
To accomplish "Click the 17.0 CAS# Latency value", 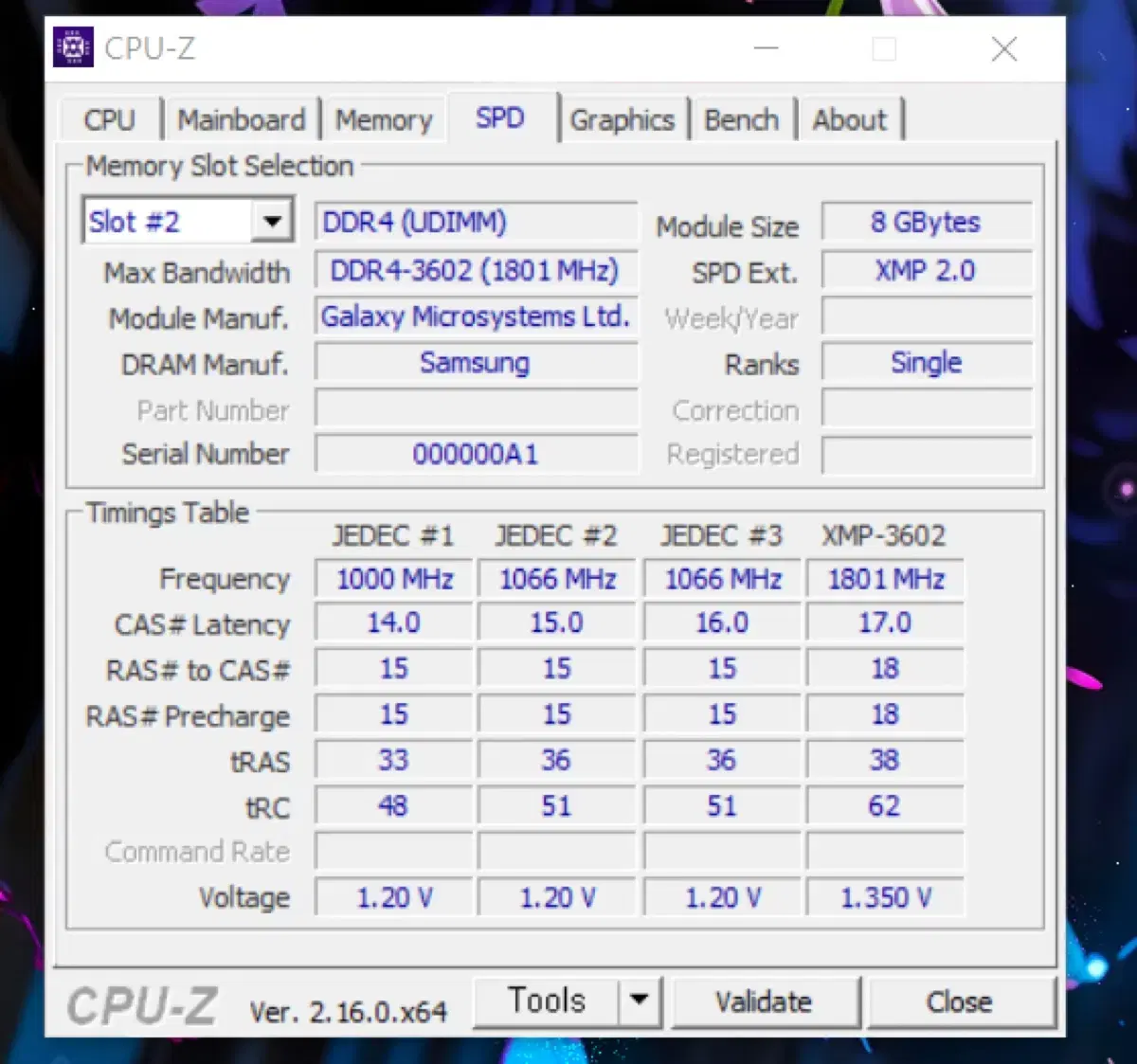I will (x=885, y=623).
